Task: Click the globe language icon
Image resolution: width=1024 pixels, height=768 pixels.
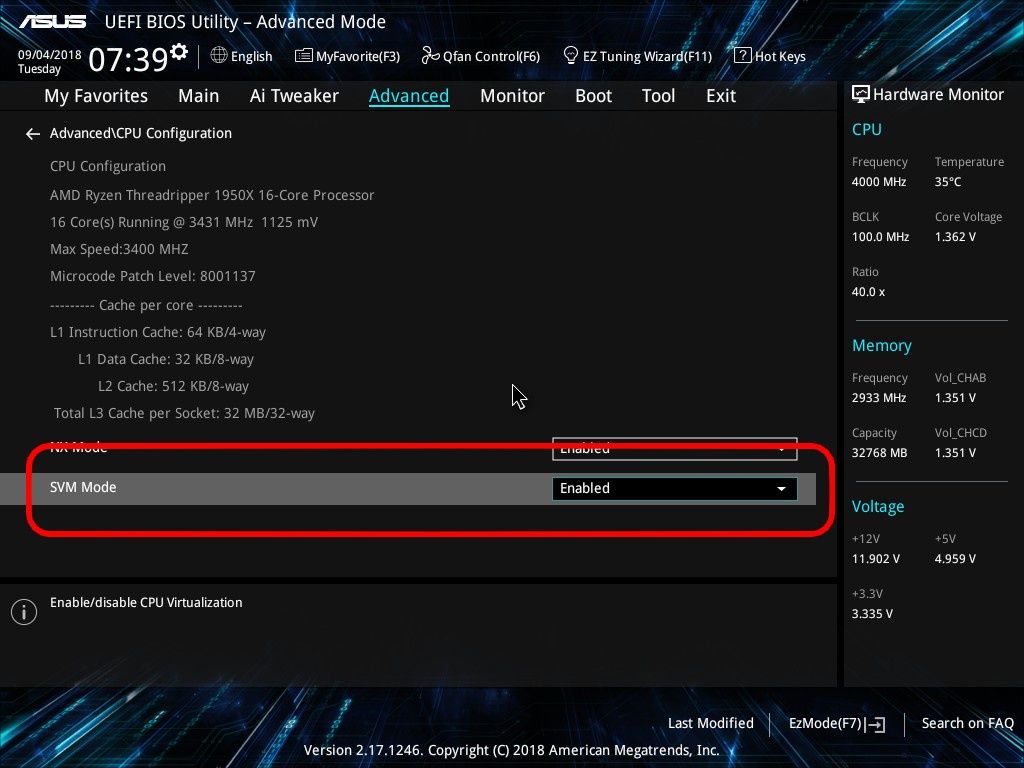Action: coord(219,56)
